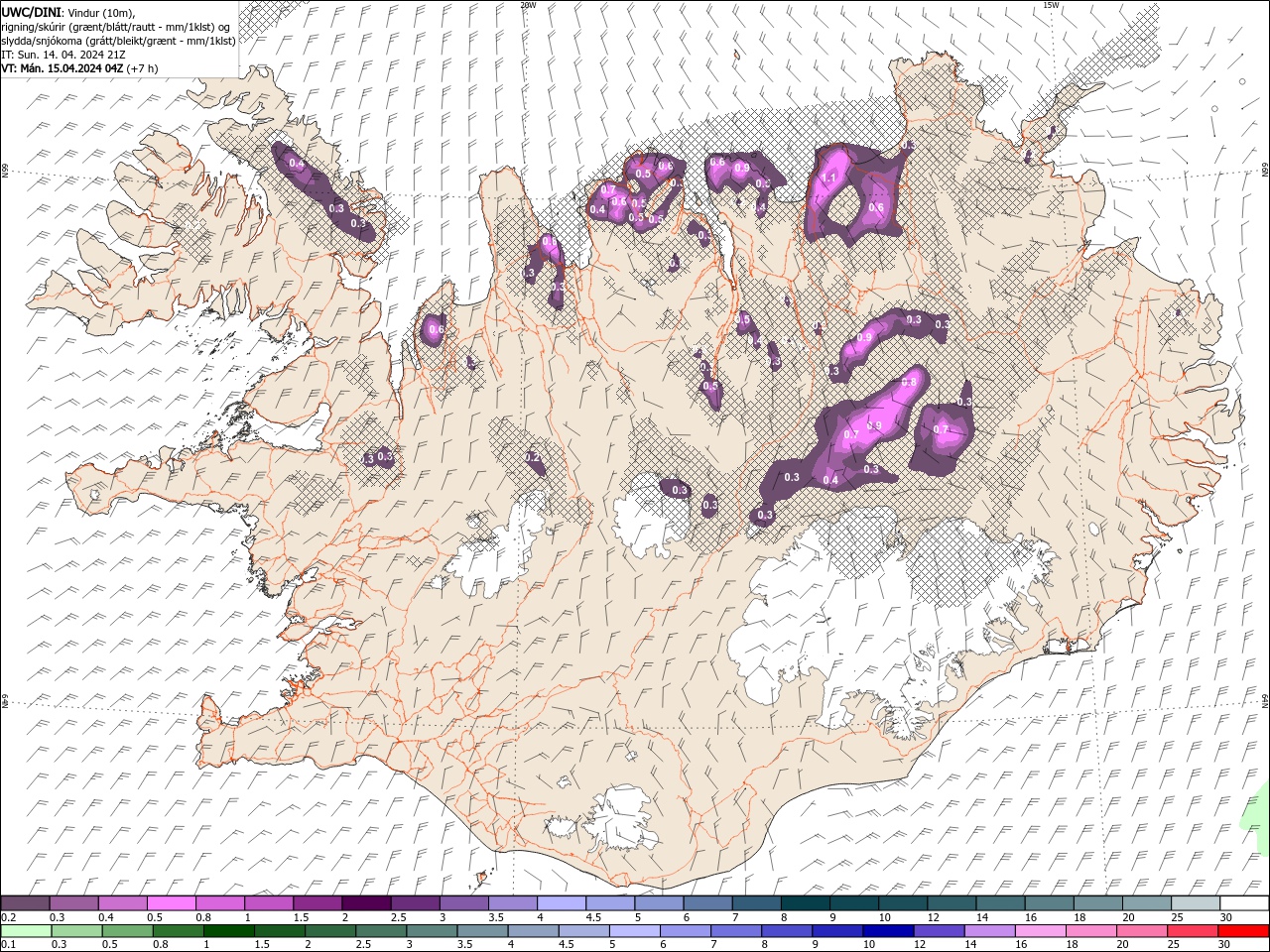Click the '0.2' label under the plum legend swatch
The image size is (1270, 952).
coord(7,917)
